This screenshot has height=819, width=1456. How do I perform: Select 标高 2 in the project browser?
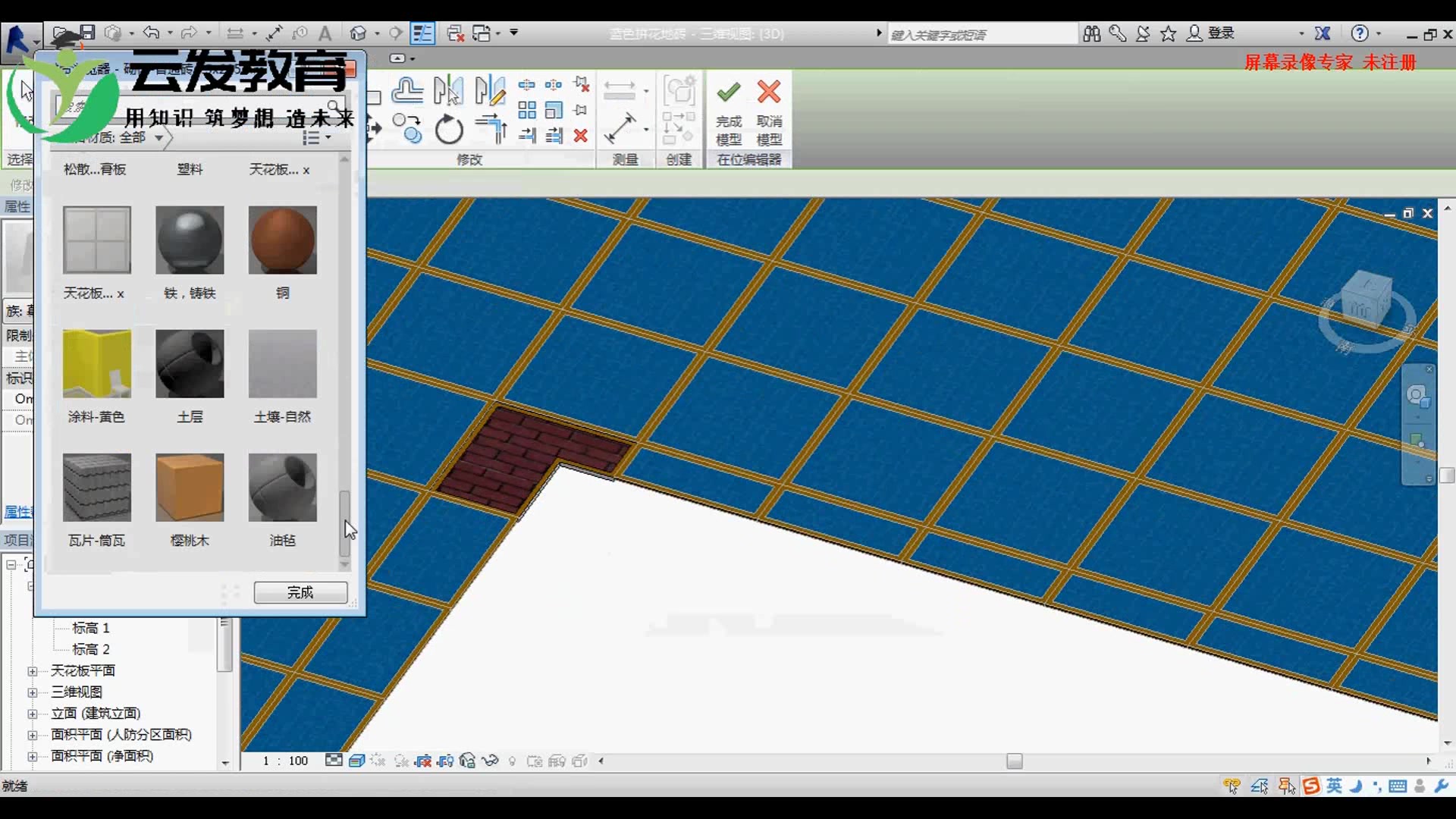click(x=91, y=649)
